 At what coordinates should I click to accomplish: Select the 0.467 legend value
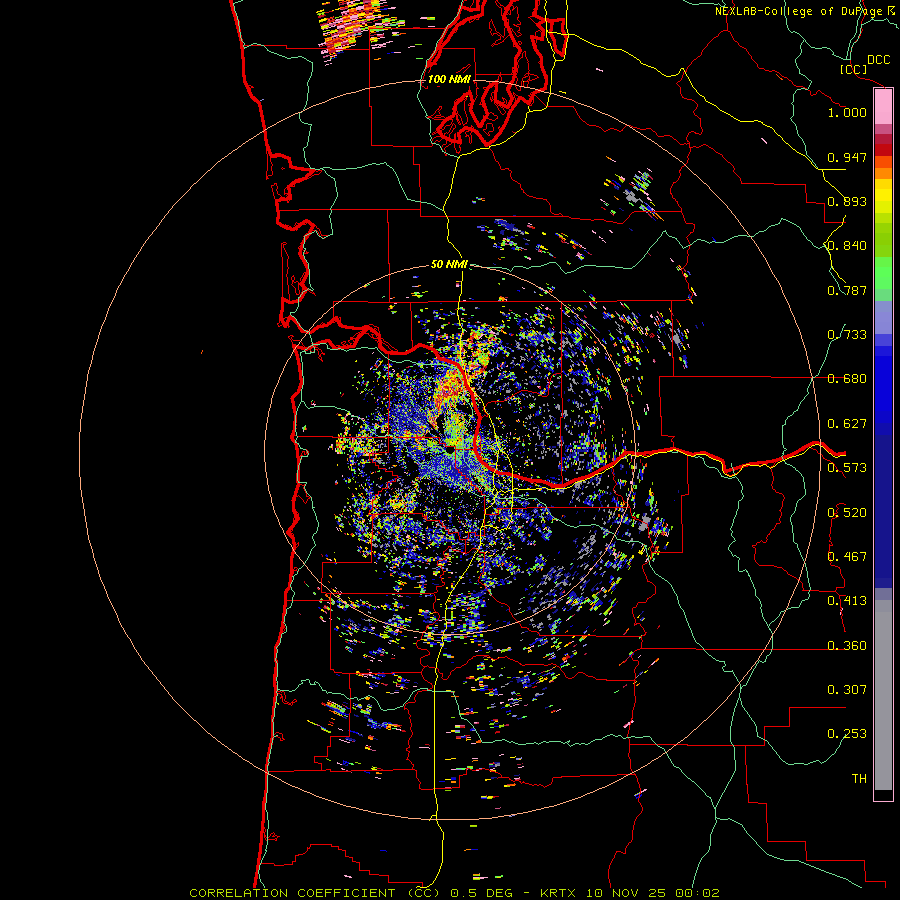pos(847,557)
